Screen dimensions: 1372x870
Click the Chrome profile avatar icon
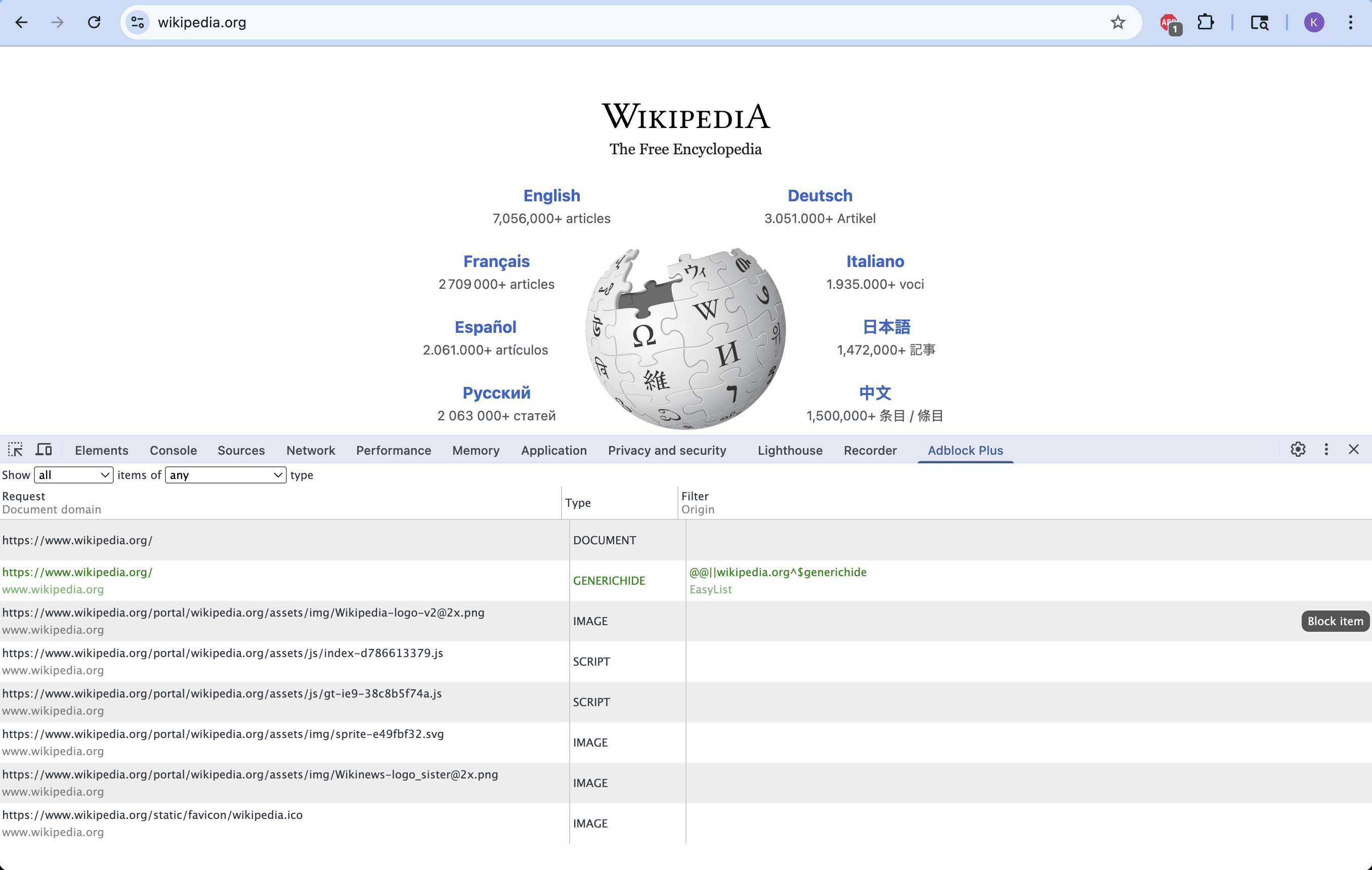click(x=1314, y=22)
